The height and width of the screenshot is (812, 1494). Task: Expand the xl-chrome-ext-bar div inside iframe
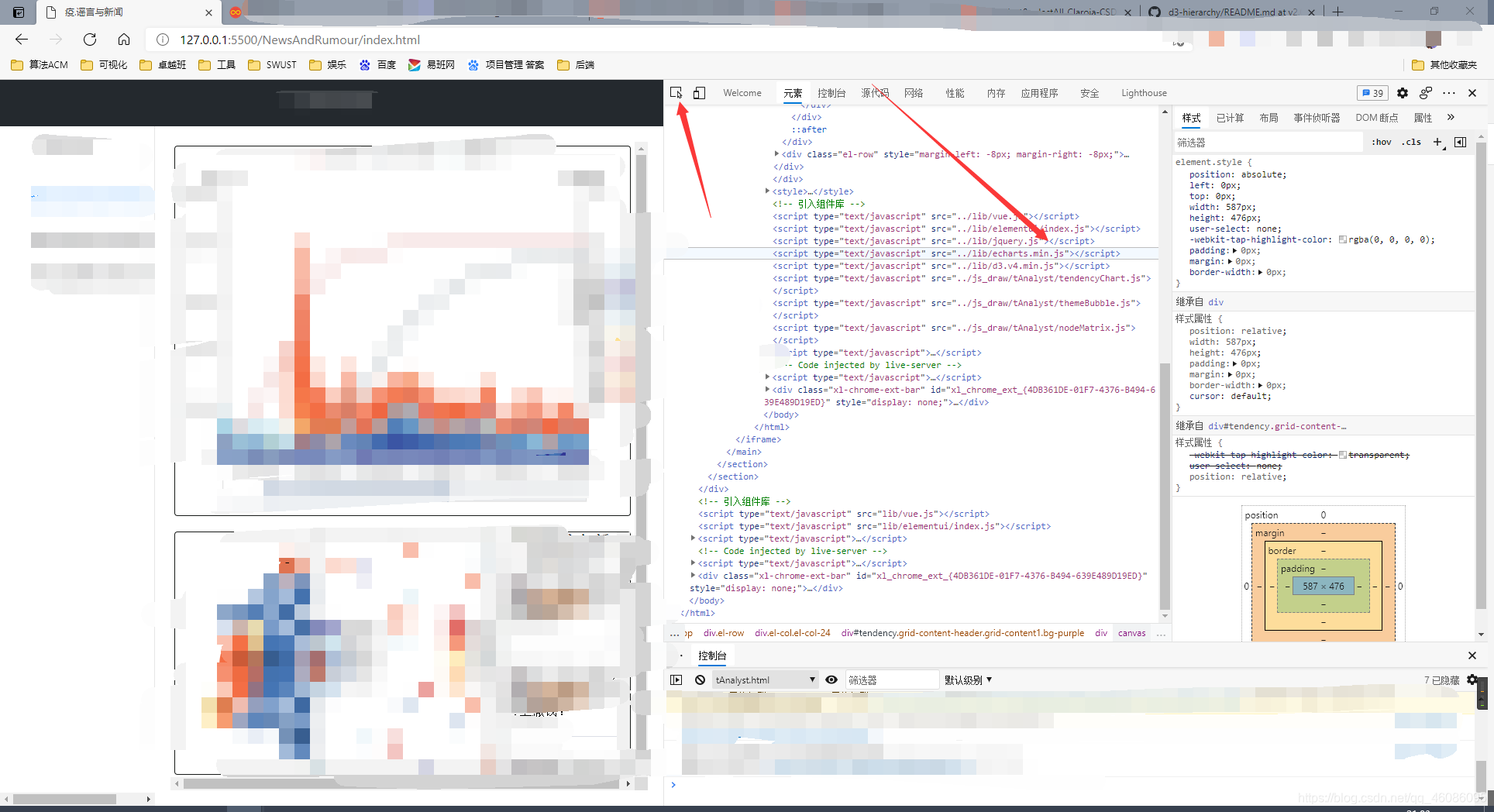(767, 390)
